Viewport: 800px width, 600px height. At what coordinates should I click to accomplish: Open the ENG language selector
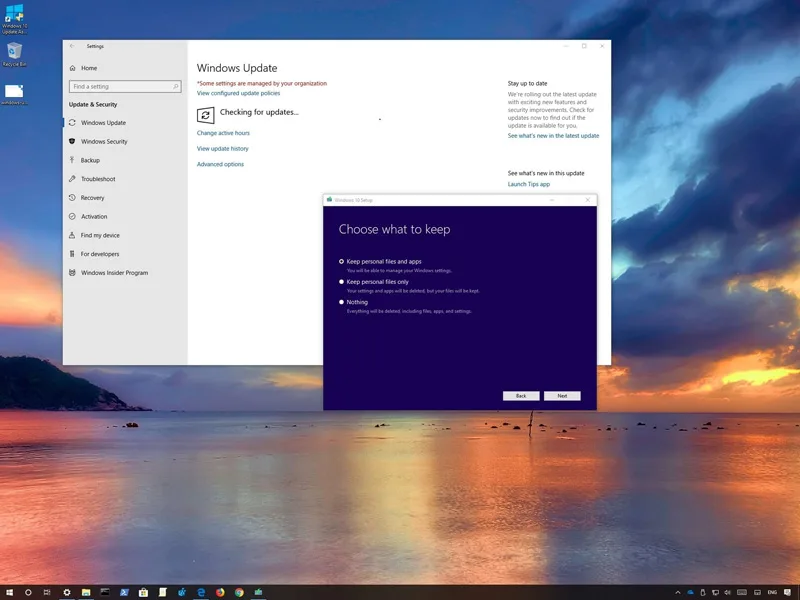[x=772, y=592]
